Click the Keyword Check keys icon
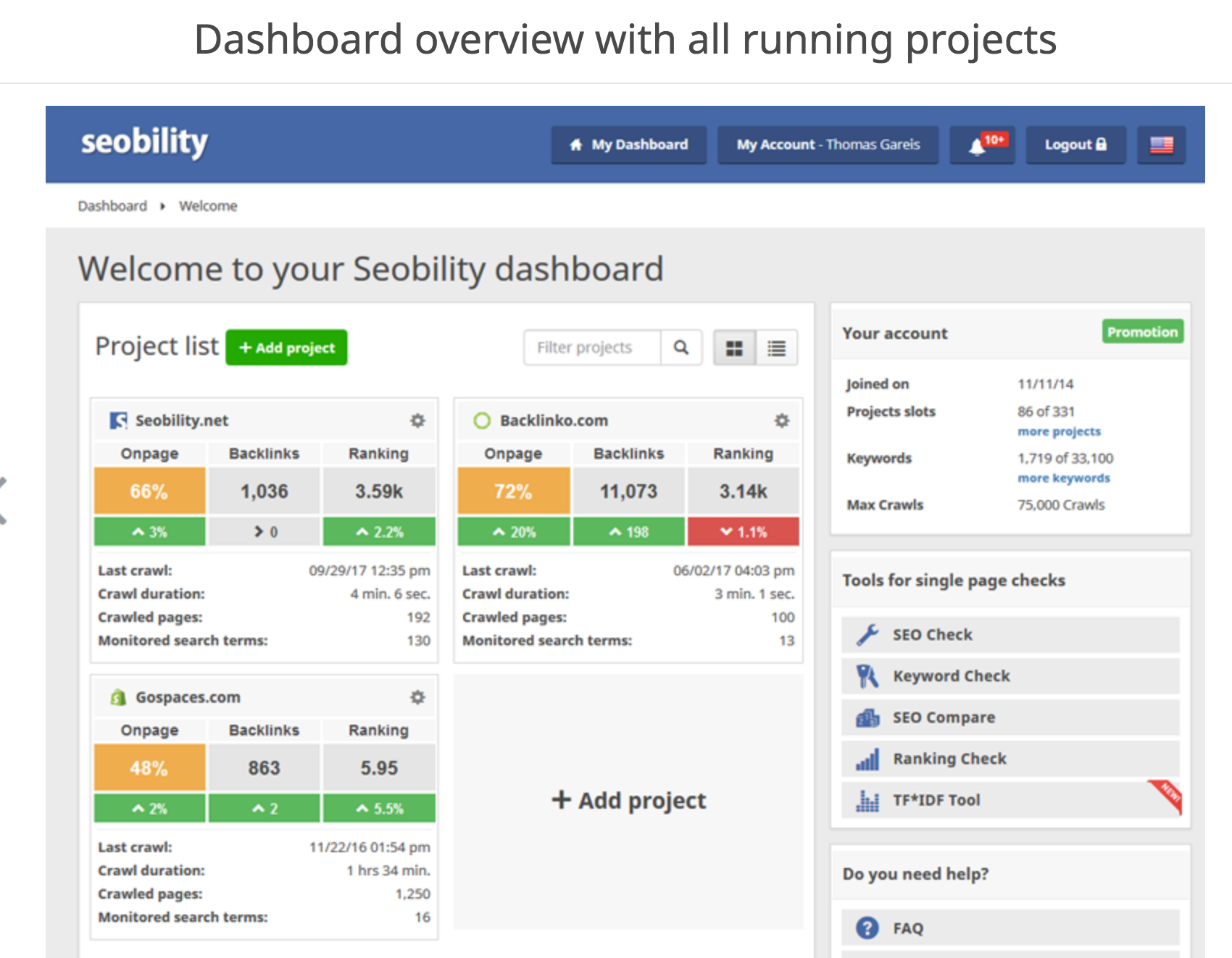Viewport: 1232px width, 958px height. 867,676
